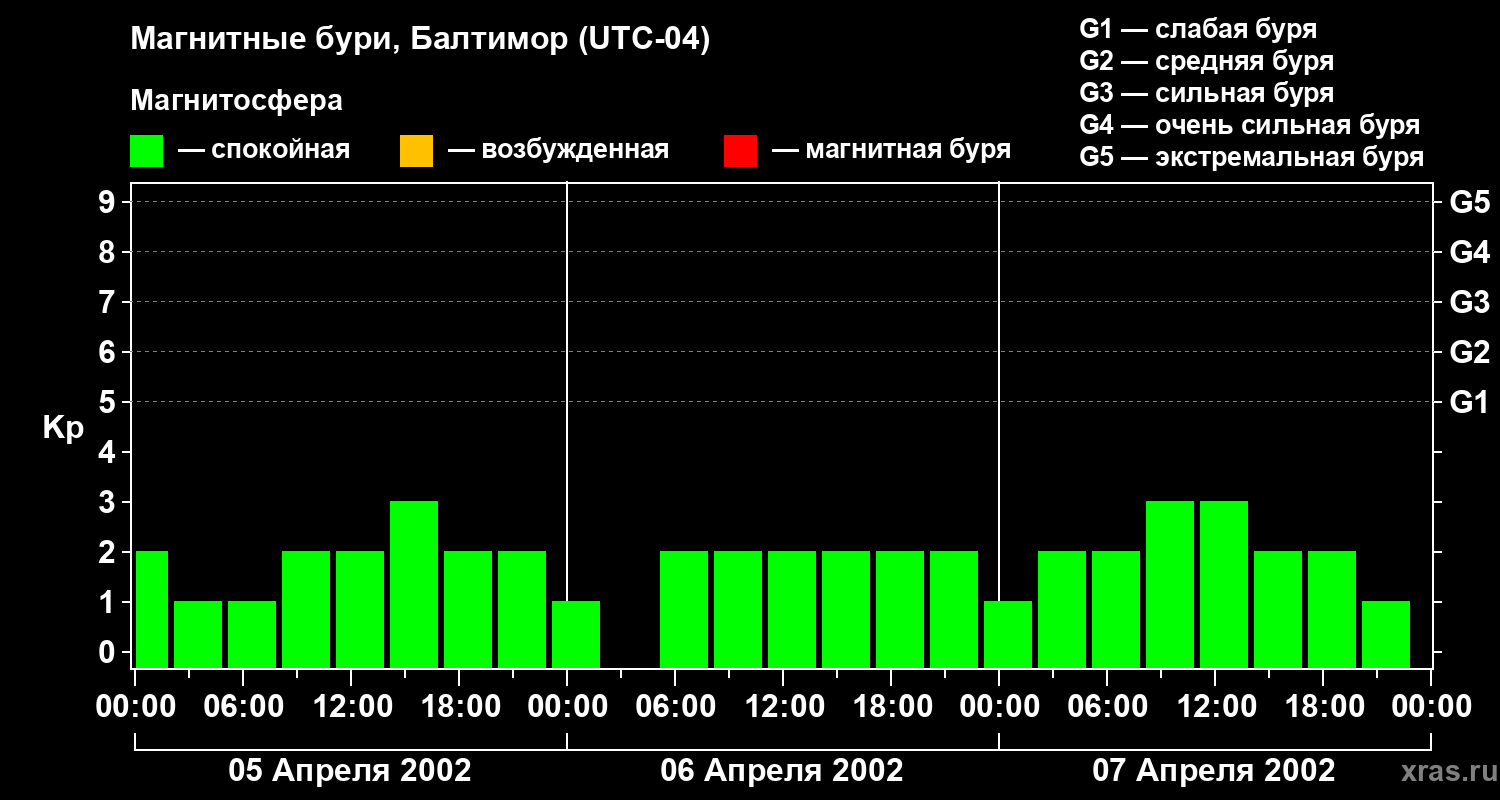Click the 06:00–09:00 Kp 2 bar on 06 Апреля
Viewport: 1500px width, 800px height.
(684, 609)
